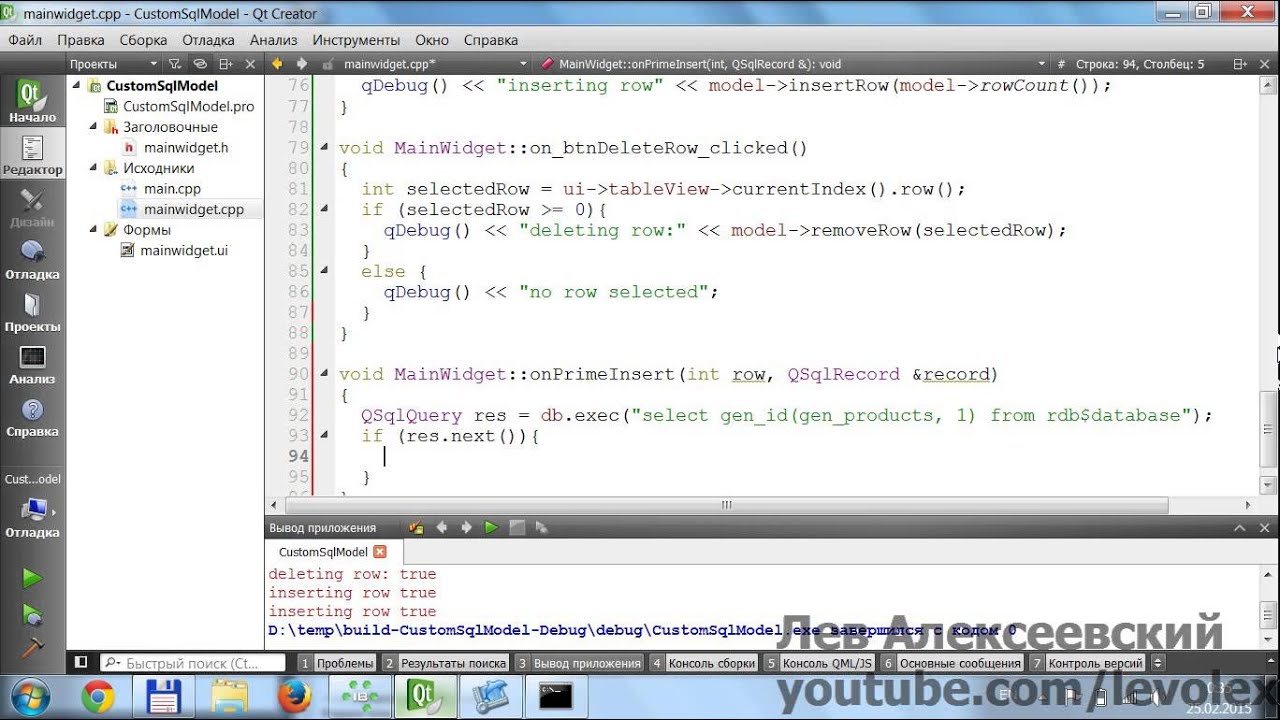Show the 5 Консоль QML/JS pane

coord(819,662)
